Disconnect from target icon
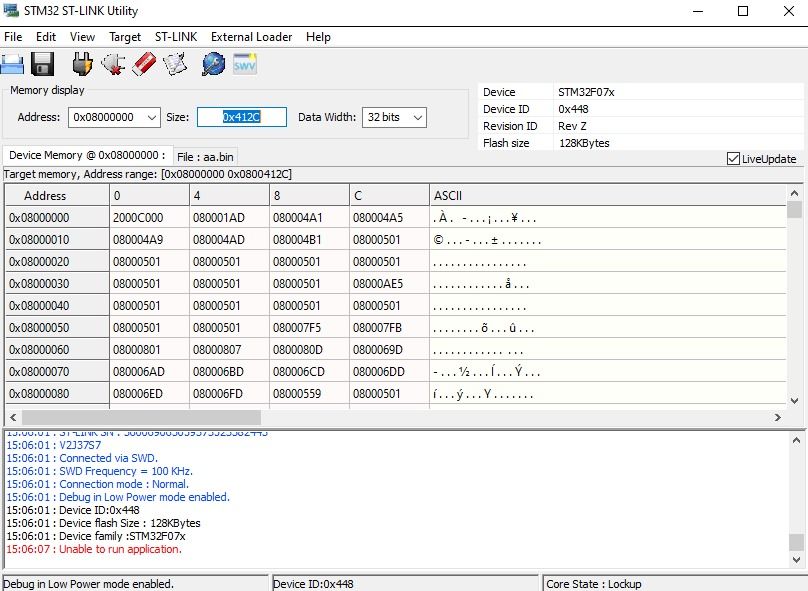The height and width of the screenshot is (591, 808). [113, 64]
